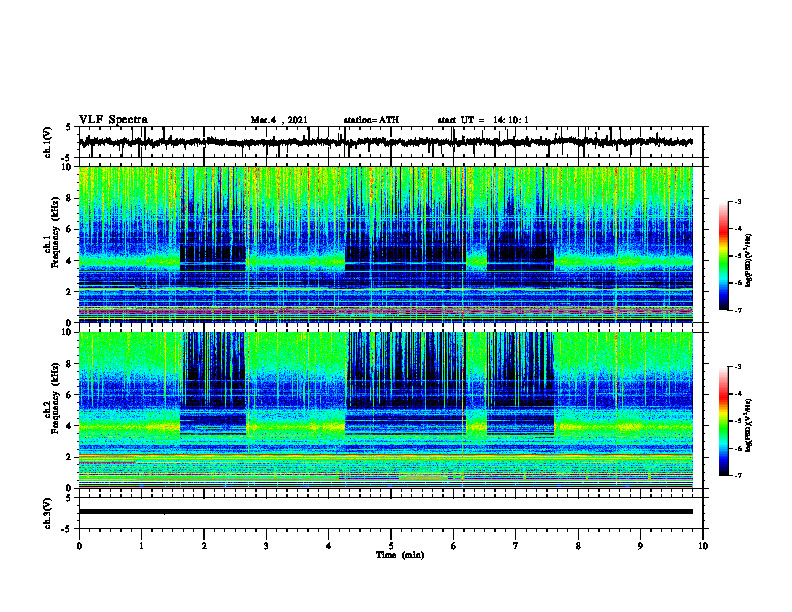
Task: Click the "Time (min)" axis label
Action: pos(400,555)
